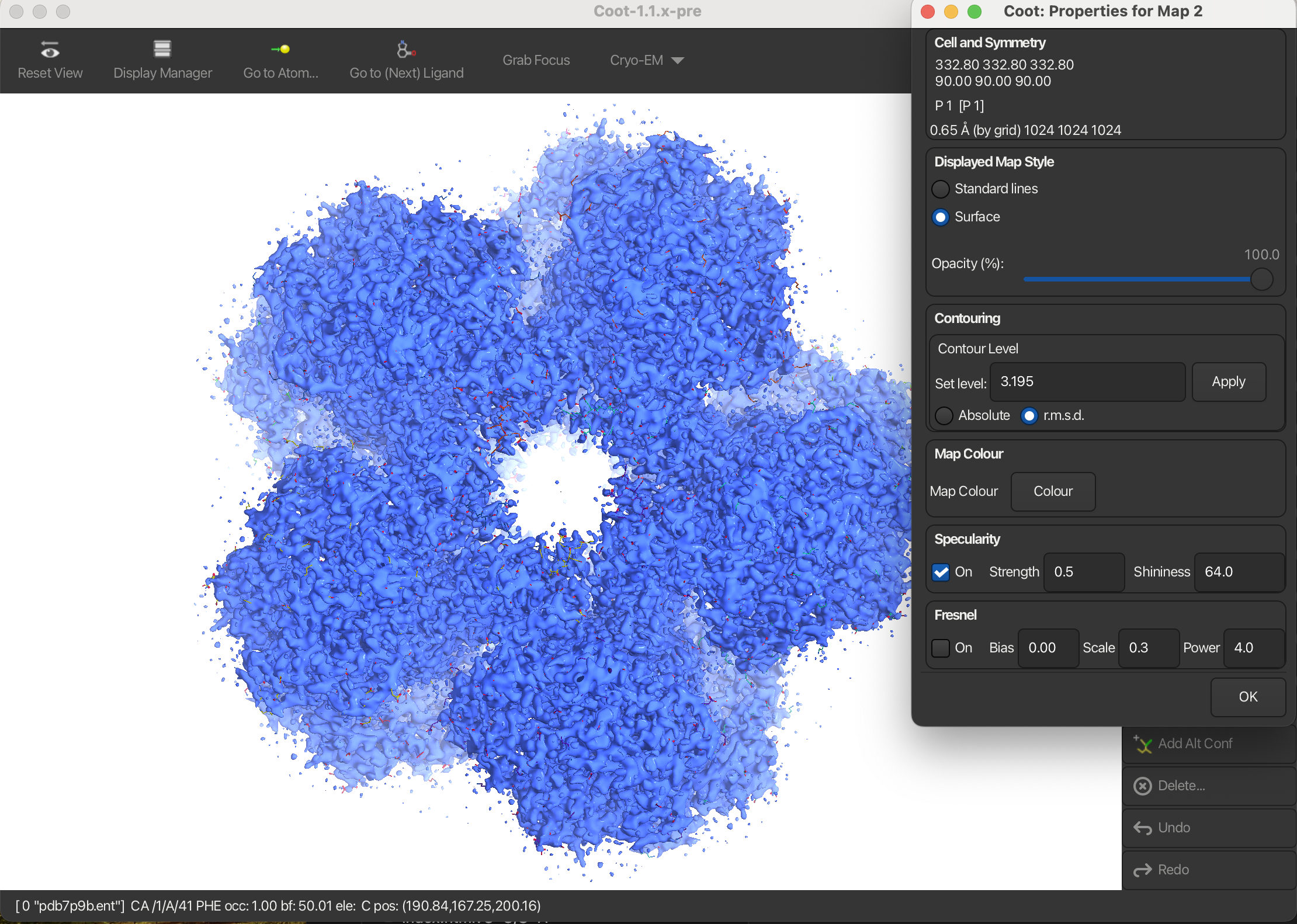This screenshot has width=1297, height=924.
Task: Select Absolute contour level option
Action: point(944,416)
